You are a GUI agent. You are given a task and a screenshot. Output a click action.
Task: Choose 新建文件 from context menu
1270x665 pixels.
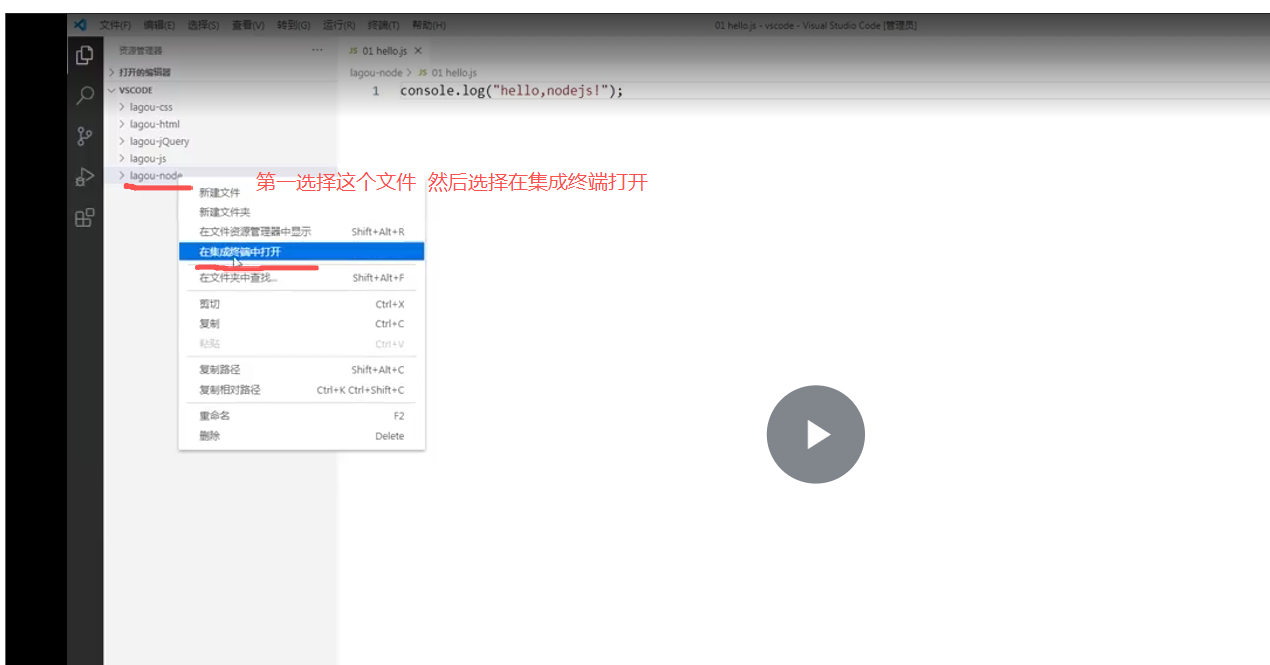click(301, 192)
